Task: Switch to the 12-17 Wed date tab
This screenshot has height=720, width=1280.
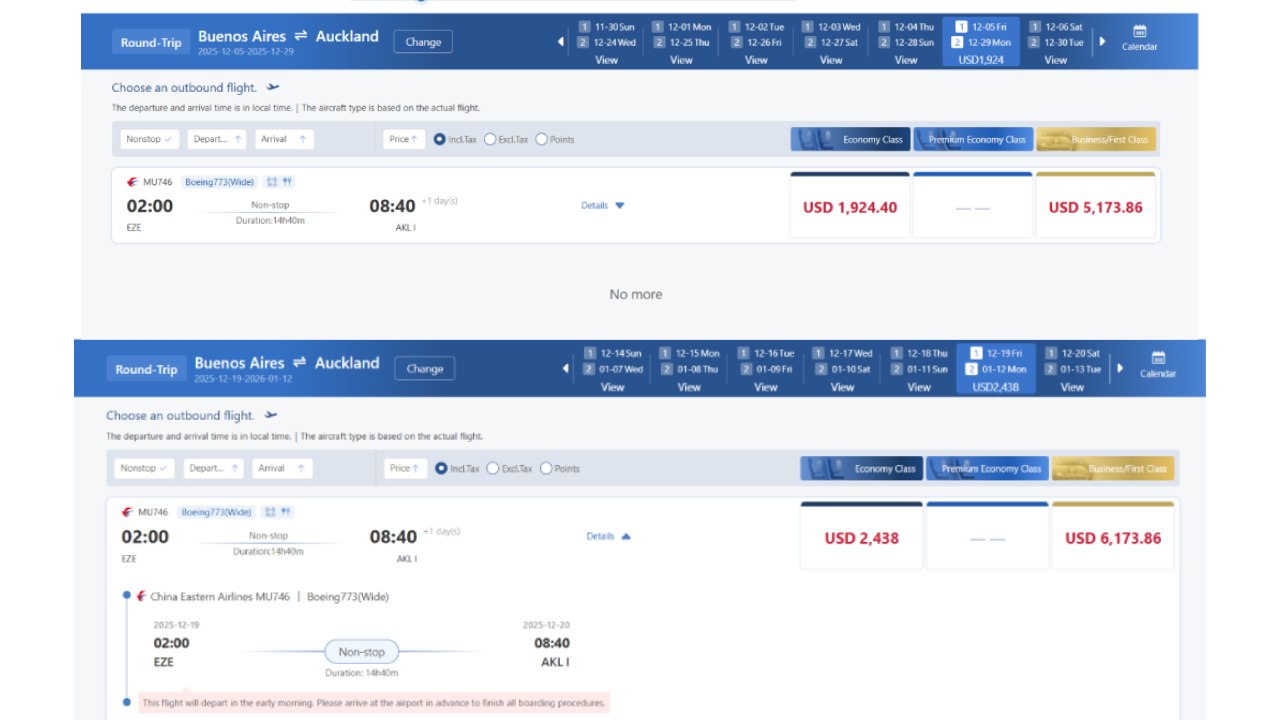Action: point(842,370)
